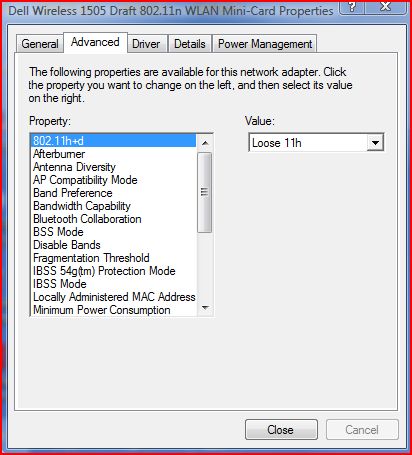Select the Afterburner property

click(113, 154)
